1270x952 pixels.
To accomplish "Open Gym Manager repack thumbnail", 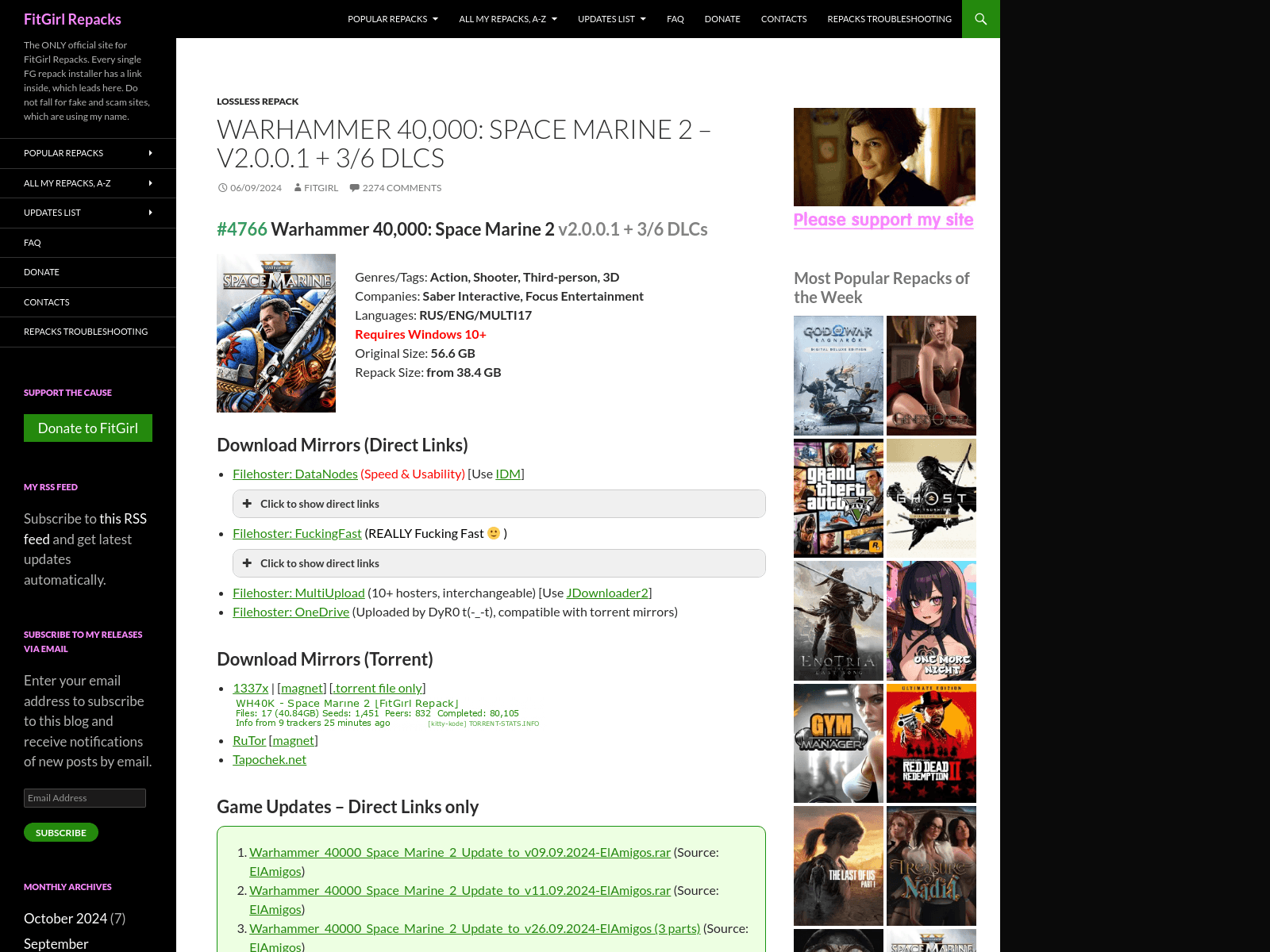I will (838, 743).
